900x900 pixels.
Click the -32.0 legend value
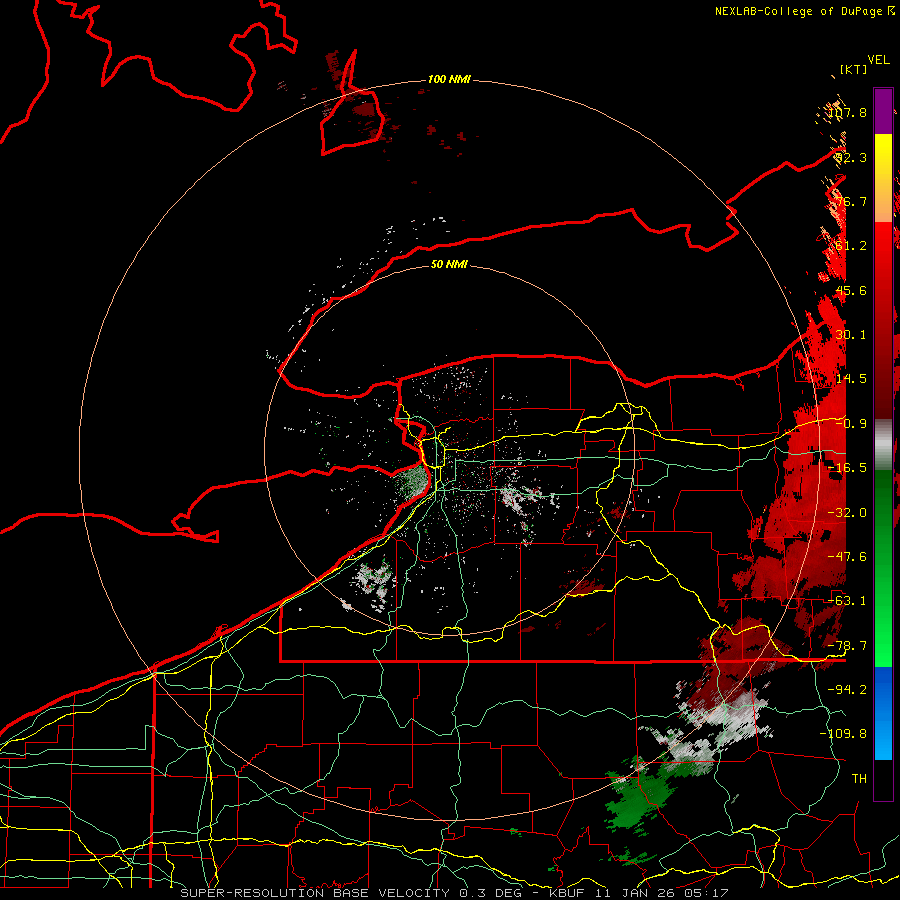point(847,513)
